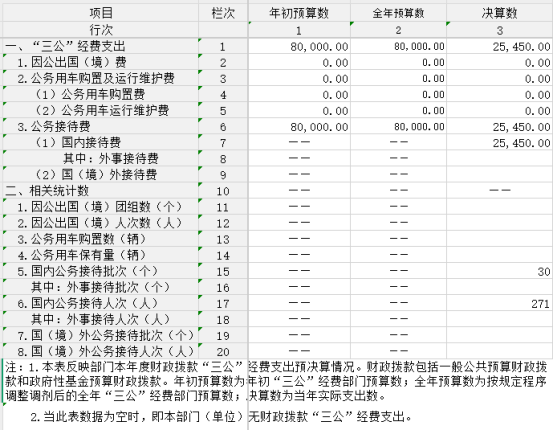Select the header cell 项目
The height and width of the screenshot is (430, 554).
click(x=101, y=13)
